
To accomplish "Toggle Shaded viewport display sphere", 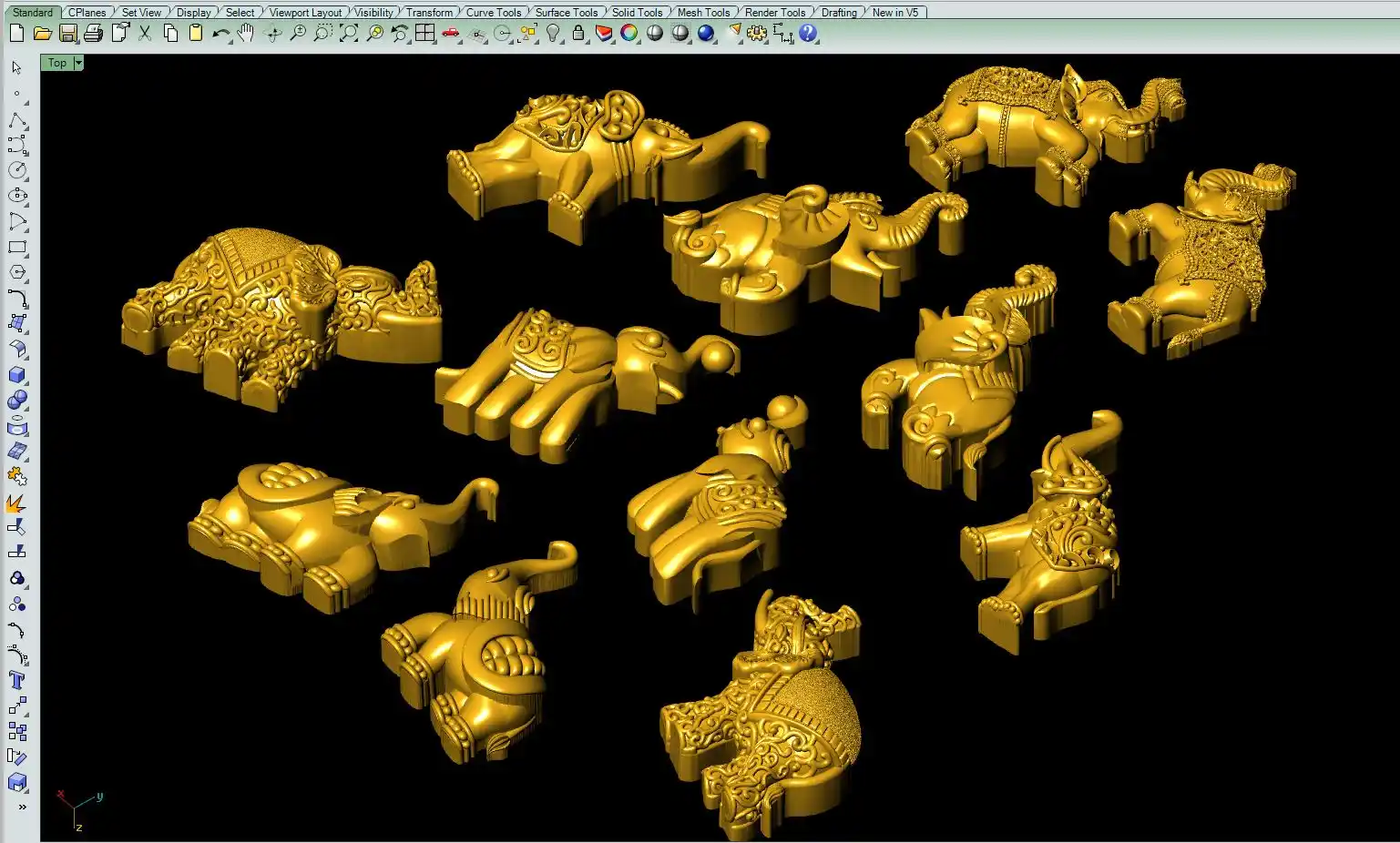I will pos(655,34).
